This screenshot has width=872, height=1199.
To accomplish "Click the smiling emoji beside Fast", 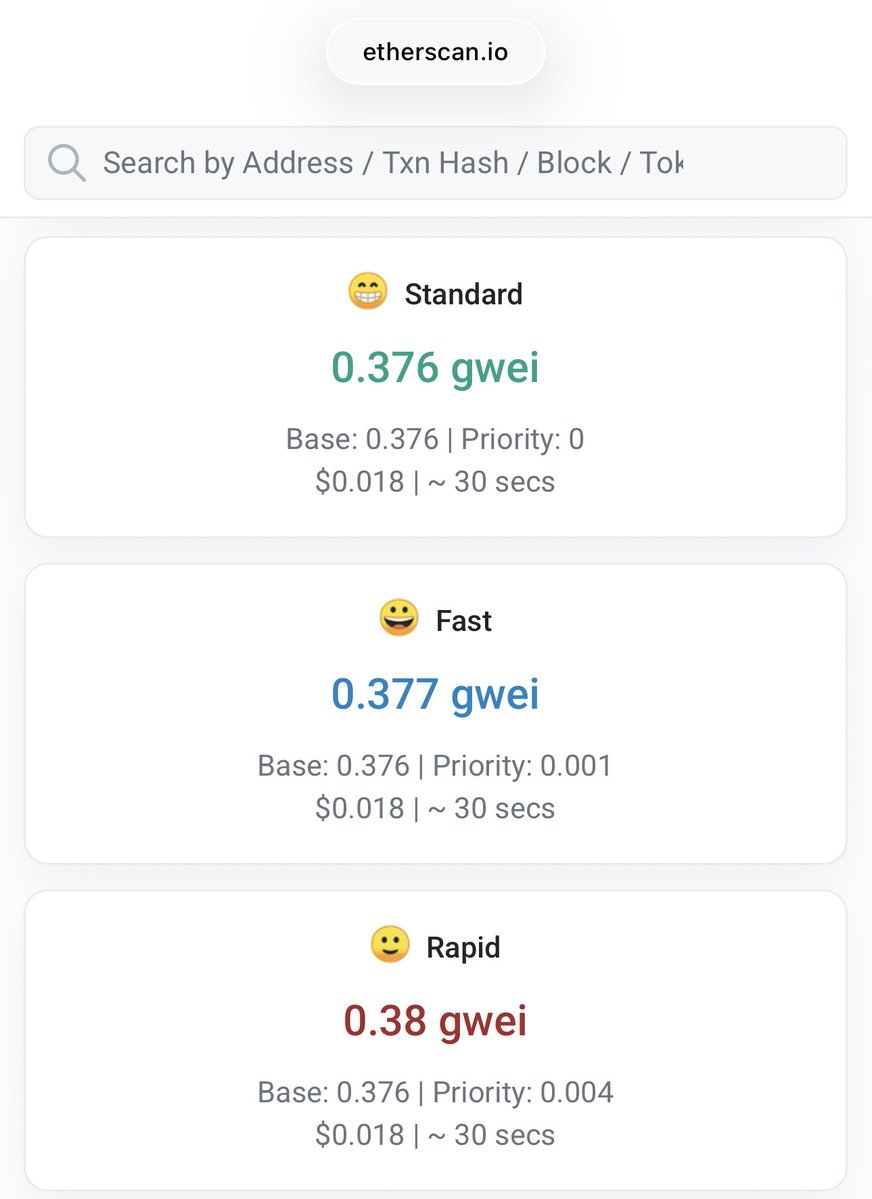I will [398, 619].
